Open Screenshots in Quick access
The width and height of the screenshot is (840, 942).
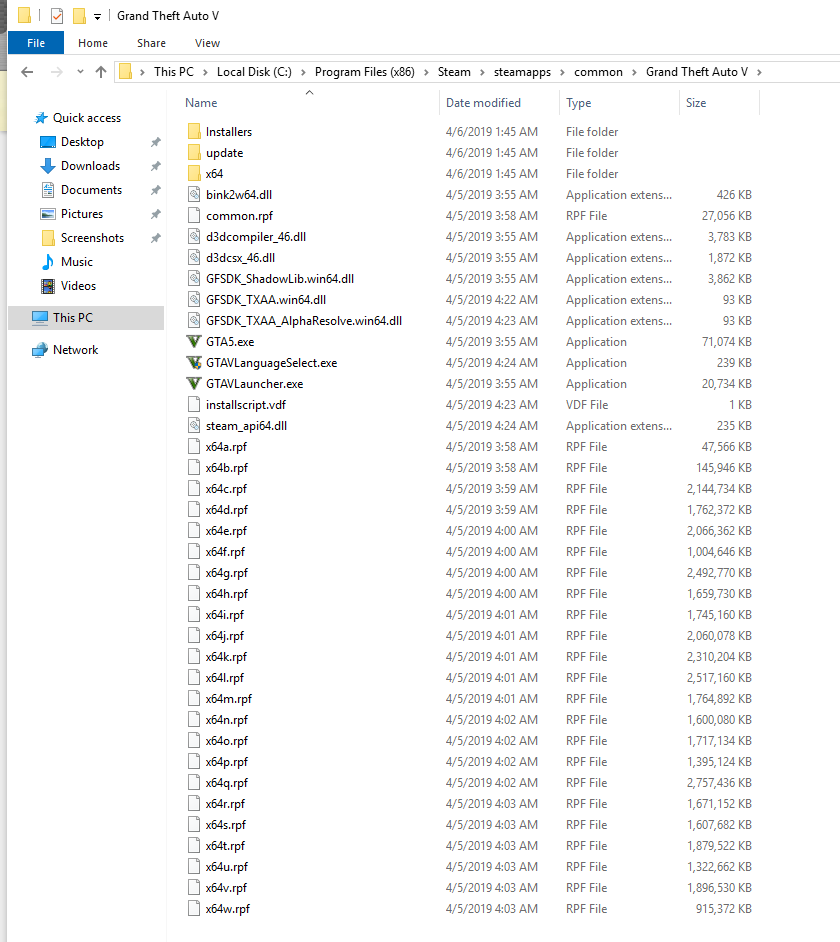(92, 238)
